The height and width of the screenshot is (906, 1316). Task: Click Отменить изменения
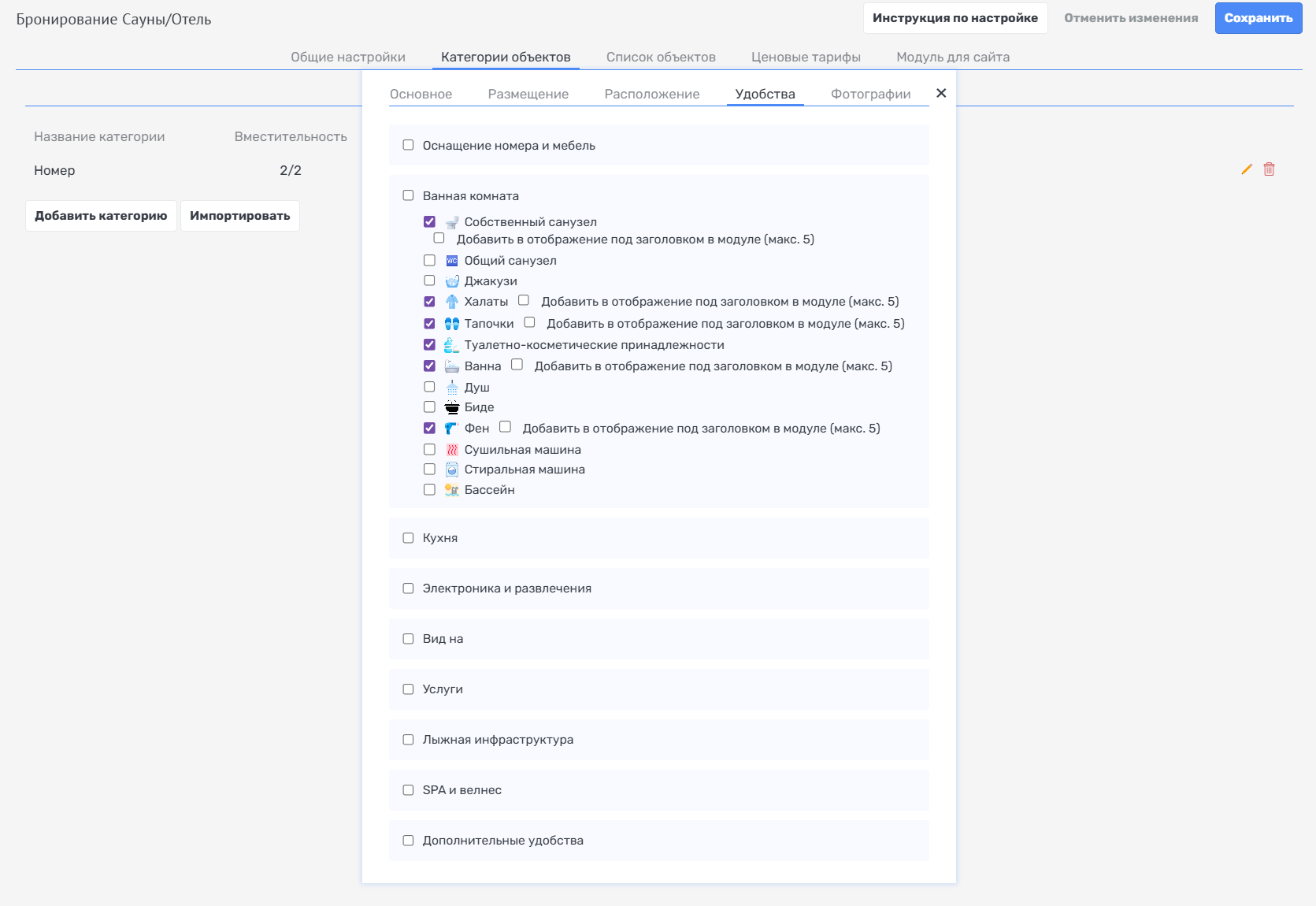click(x=1131, y=18)
